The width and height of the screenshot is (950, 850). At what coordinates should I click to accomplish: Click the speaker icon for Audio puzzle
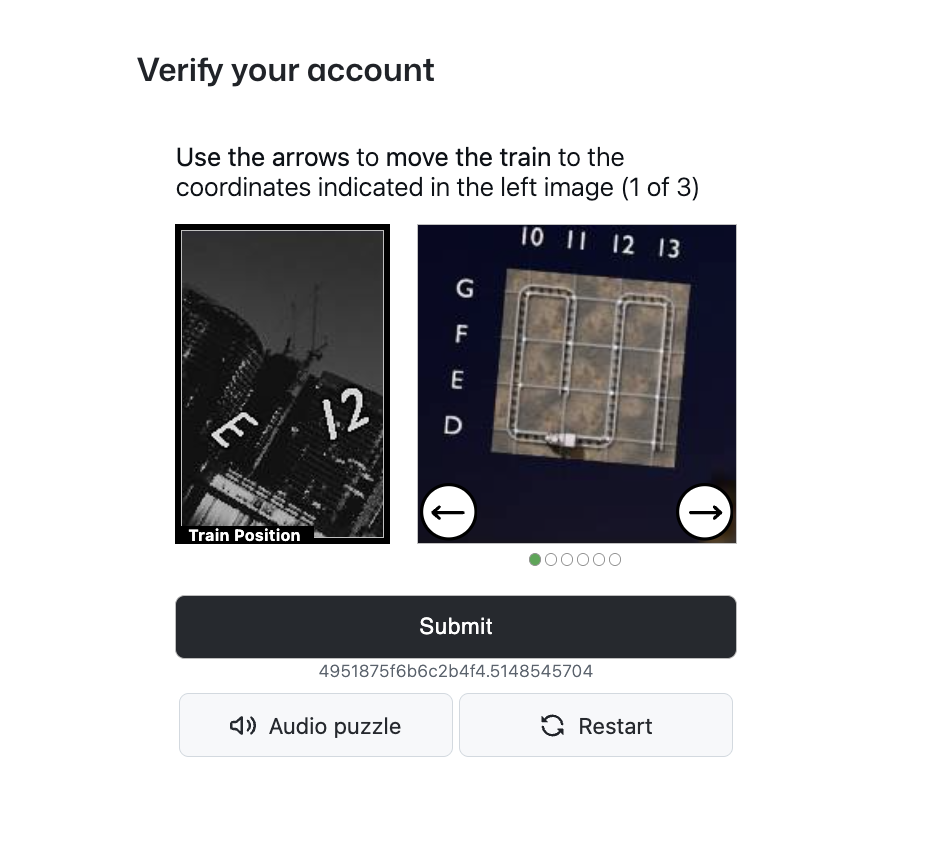(x=243, y=726)
